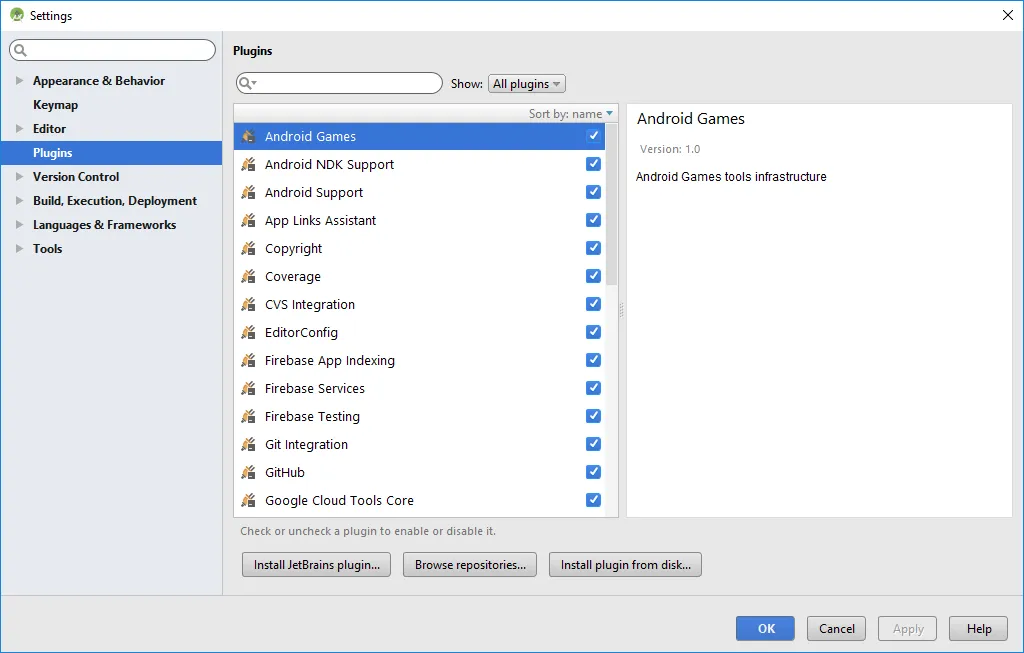Expand the Version Control tree arrow
The height and width of the screenshot is (653, 1024).
pos(19,176)
